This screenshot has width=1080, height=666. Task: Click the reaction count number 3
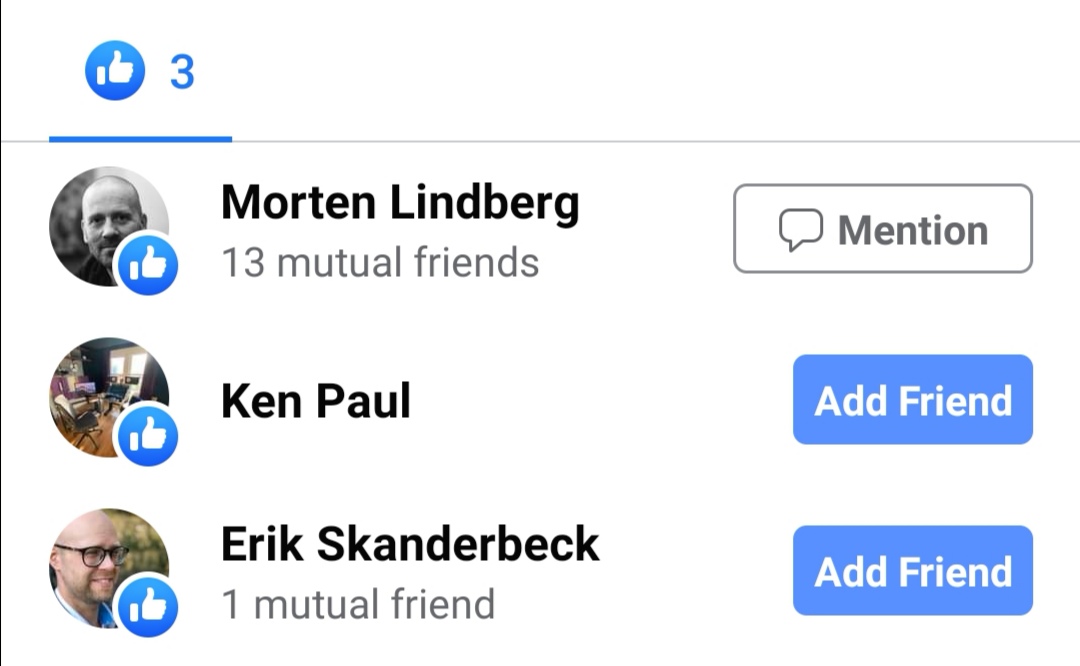point(182,72)
